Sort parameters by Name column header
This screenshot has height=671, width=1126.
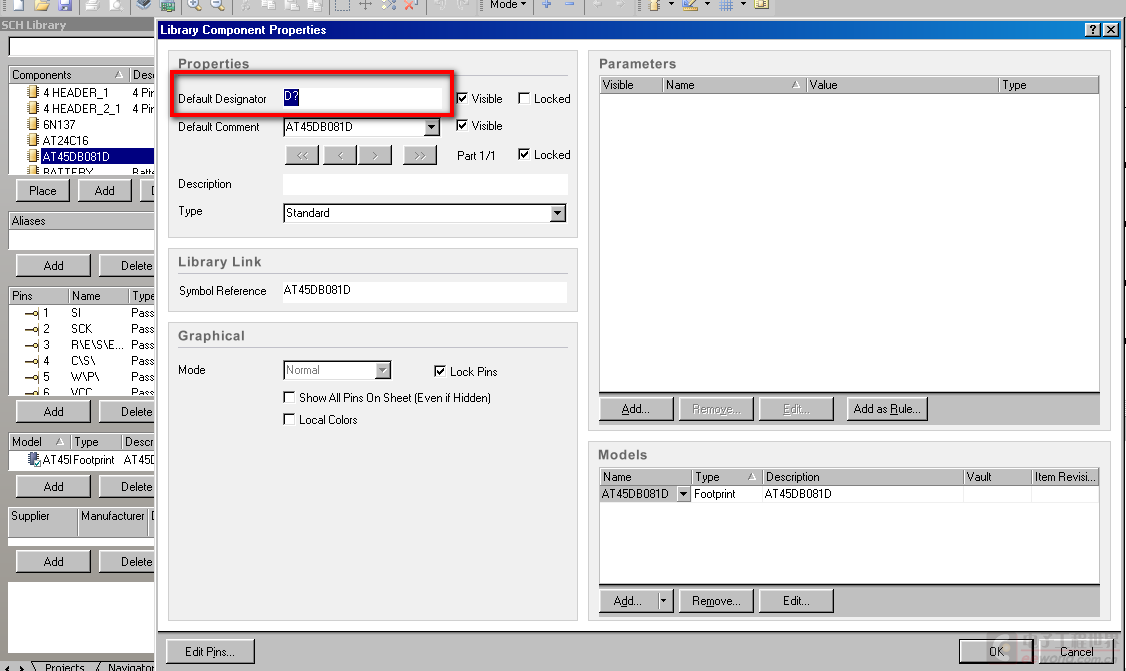coord(733,85)
